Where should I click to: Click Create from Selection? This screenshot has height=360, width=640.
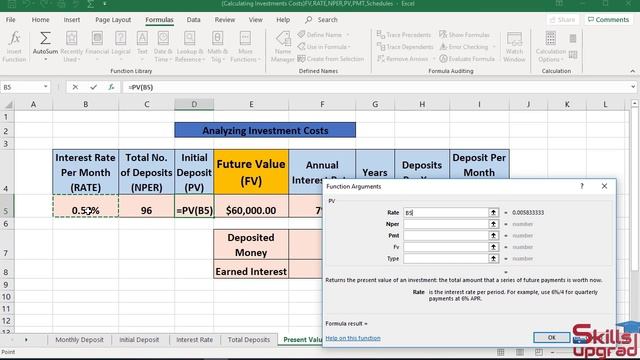coord(331,59)
